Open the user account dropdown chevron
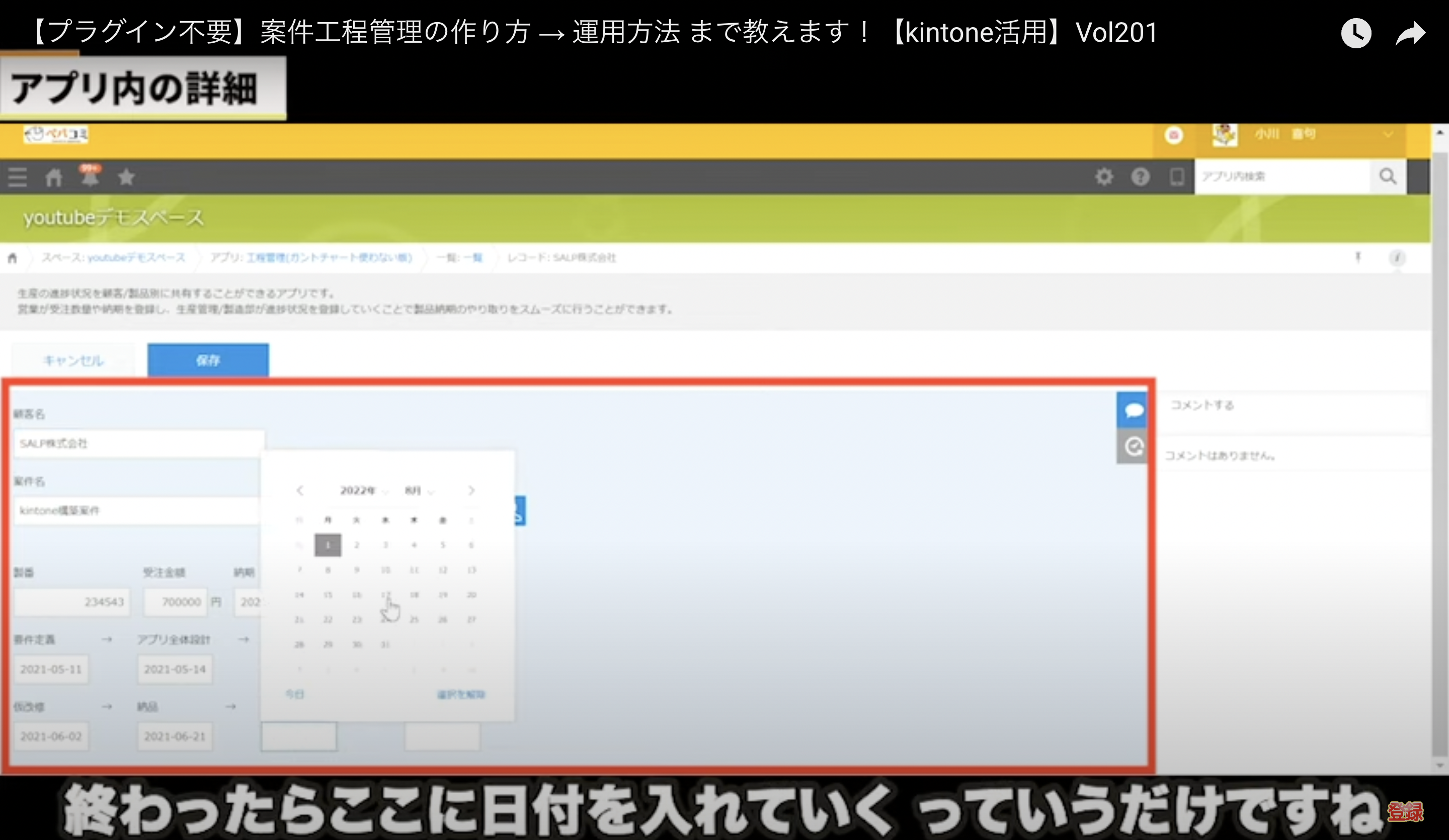This screenshot has width=1449, height=840. tap(1388, 134)
